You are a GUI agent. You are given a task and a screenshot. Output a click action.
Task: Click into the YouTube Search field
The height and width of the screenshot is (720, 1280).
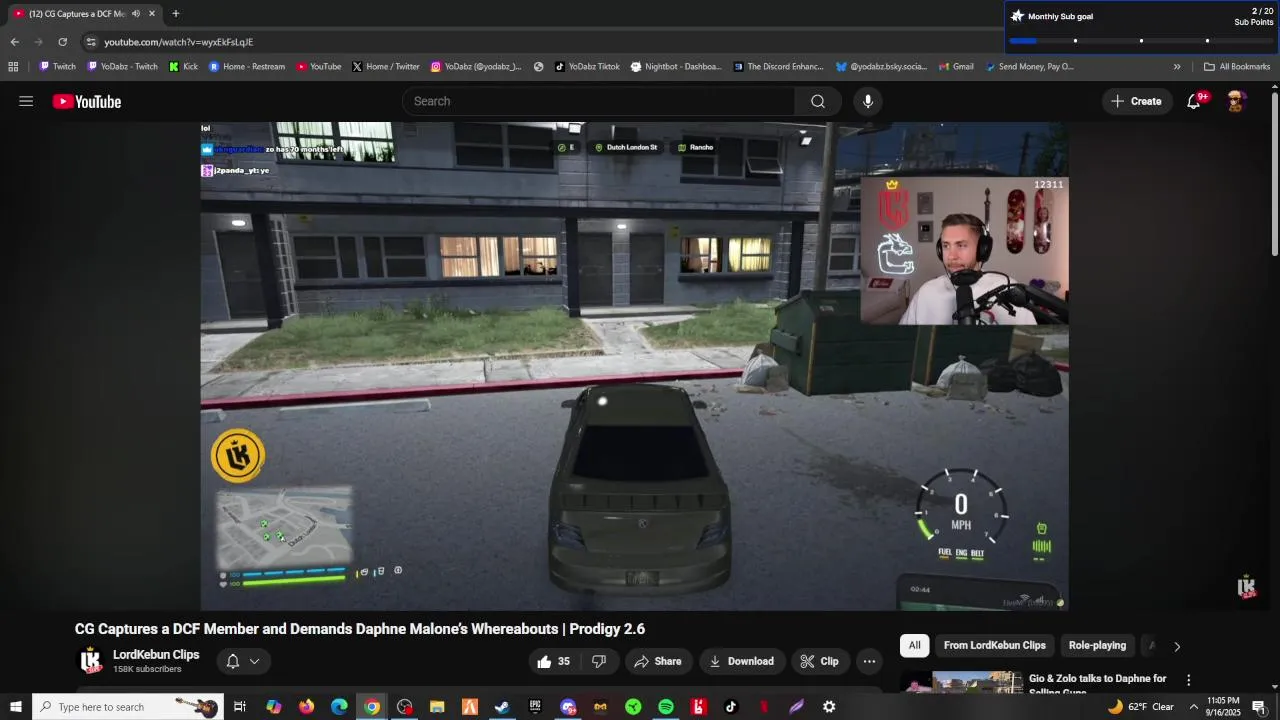pos(599,101)
